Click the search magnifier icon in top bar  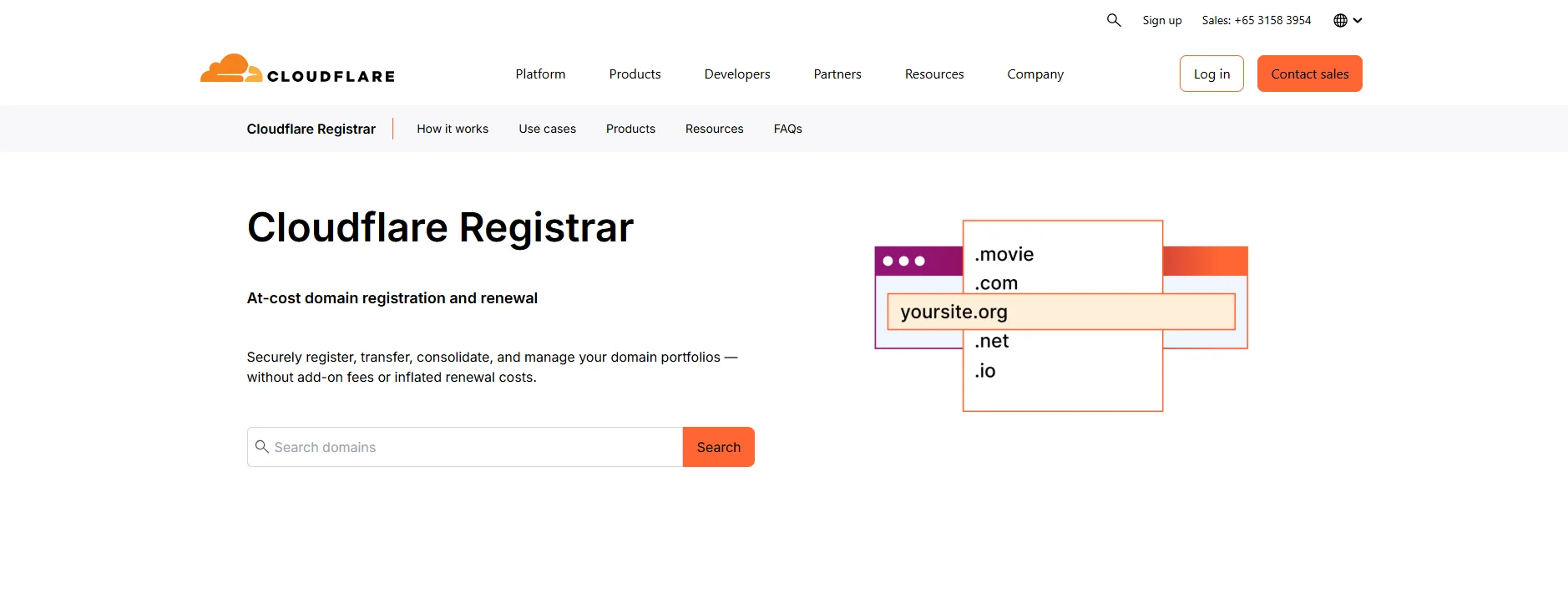(1114, 20)
